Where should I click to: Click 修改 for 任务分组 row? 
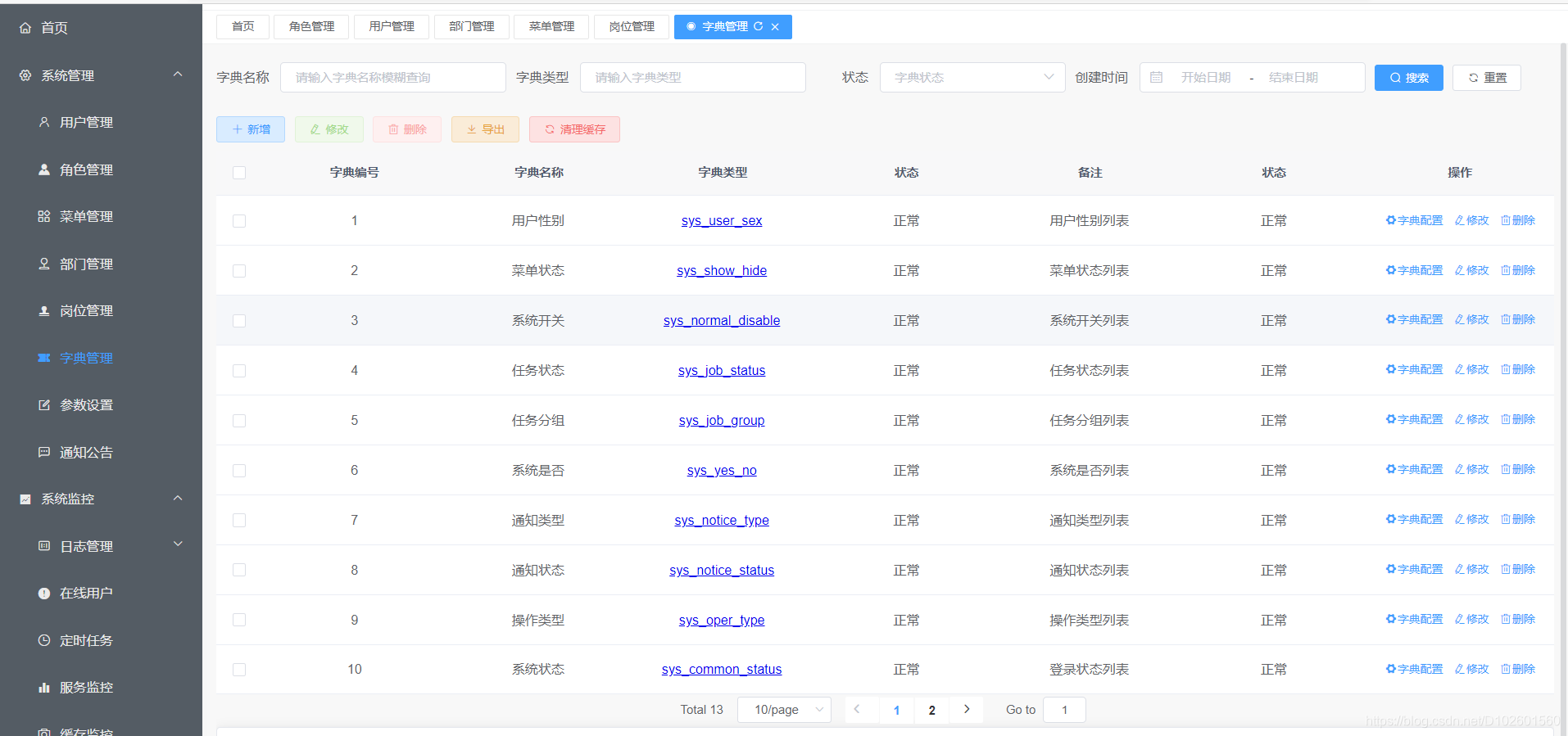click(1472, 419)
